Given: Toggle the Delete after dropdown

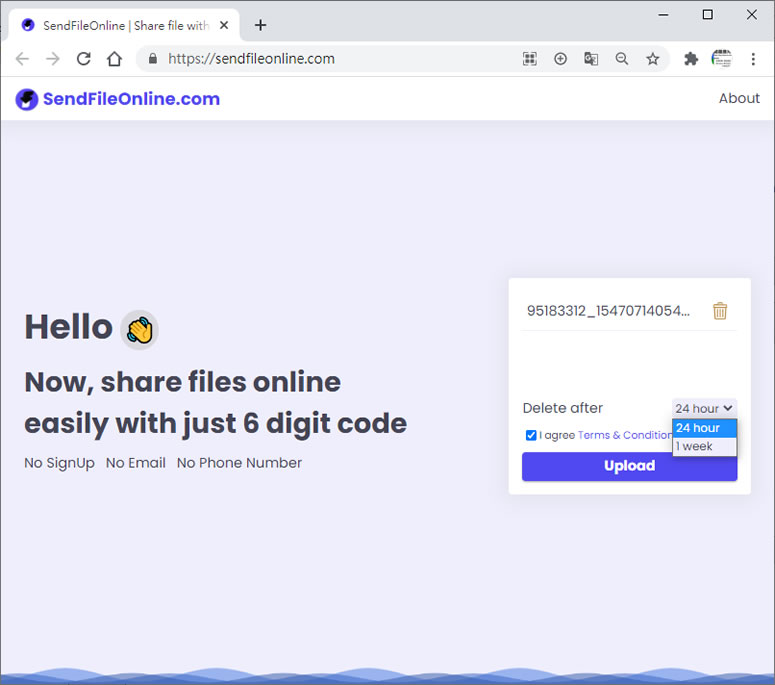Looking at the screenshot, I should [x=704, y=408].
